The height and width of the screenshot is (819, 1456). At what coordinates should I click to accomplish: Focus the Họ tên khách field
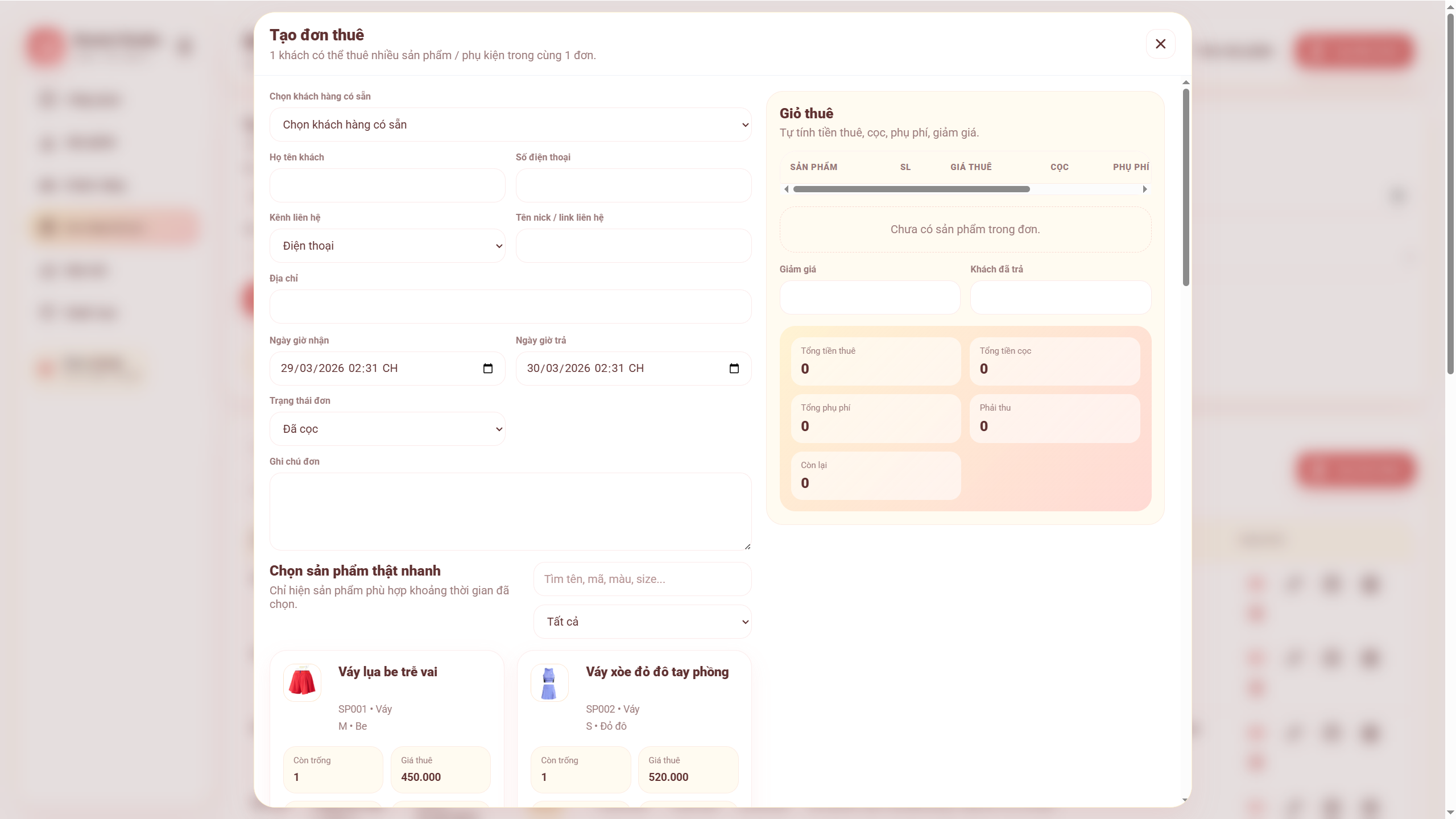point(387,185)
